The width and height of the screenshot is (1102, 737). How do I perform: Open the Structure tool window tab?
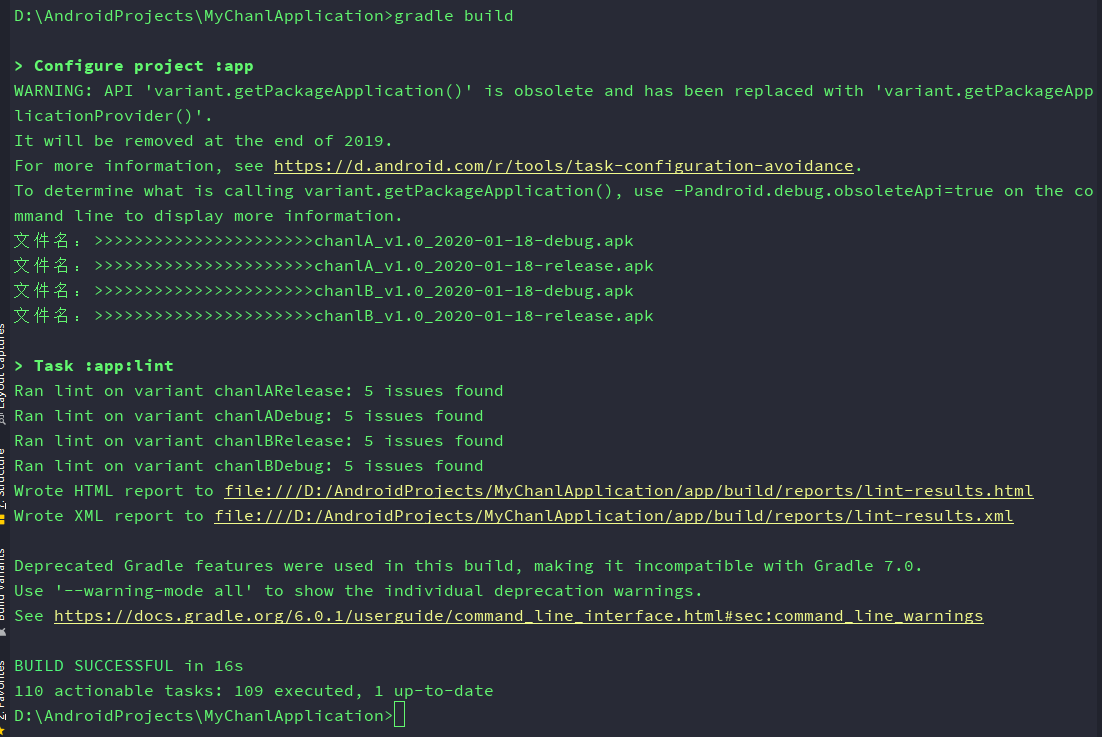pyautogui.click(x=4, y=476)
